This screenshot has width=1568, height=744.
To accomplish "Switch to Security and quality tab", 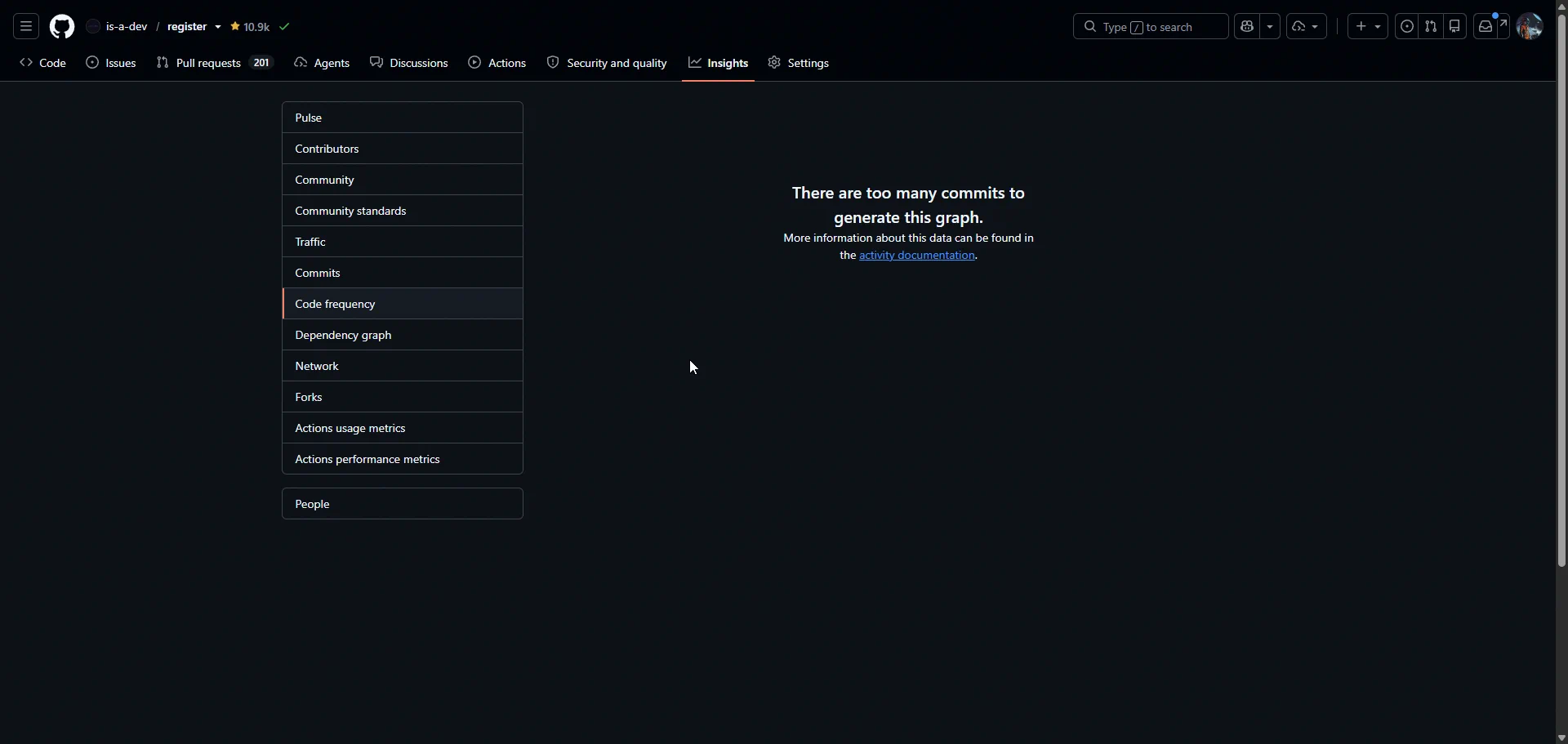I will (607, 63).
